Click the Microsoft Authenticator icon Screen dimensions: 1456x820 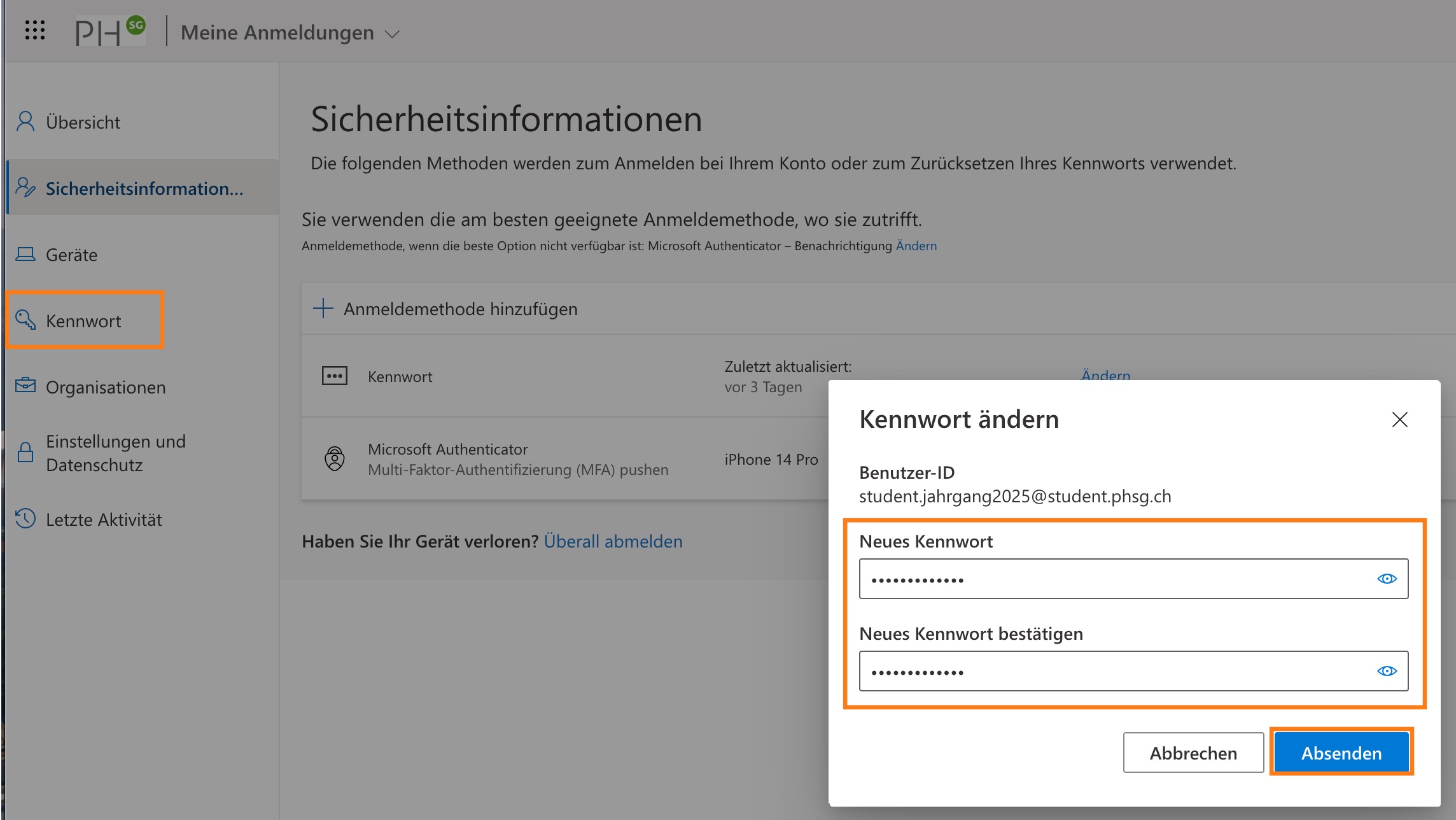click(335, 458)
